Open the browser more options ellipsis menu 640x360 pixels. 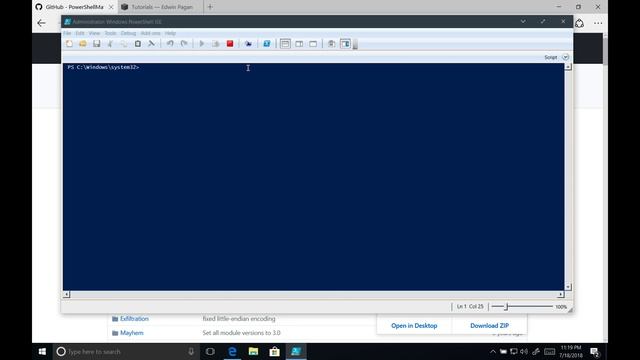point(598,23)
